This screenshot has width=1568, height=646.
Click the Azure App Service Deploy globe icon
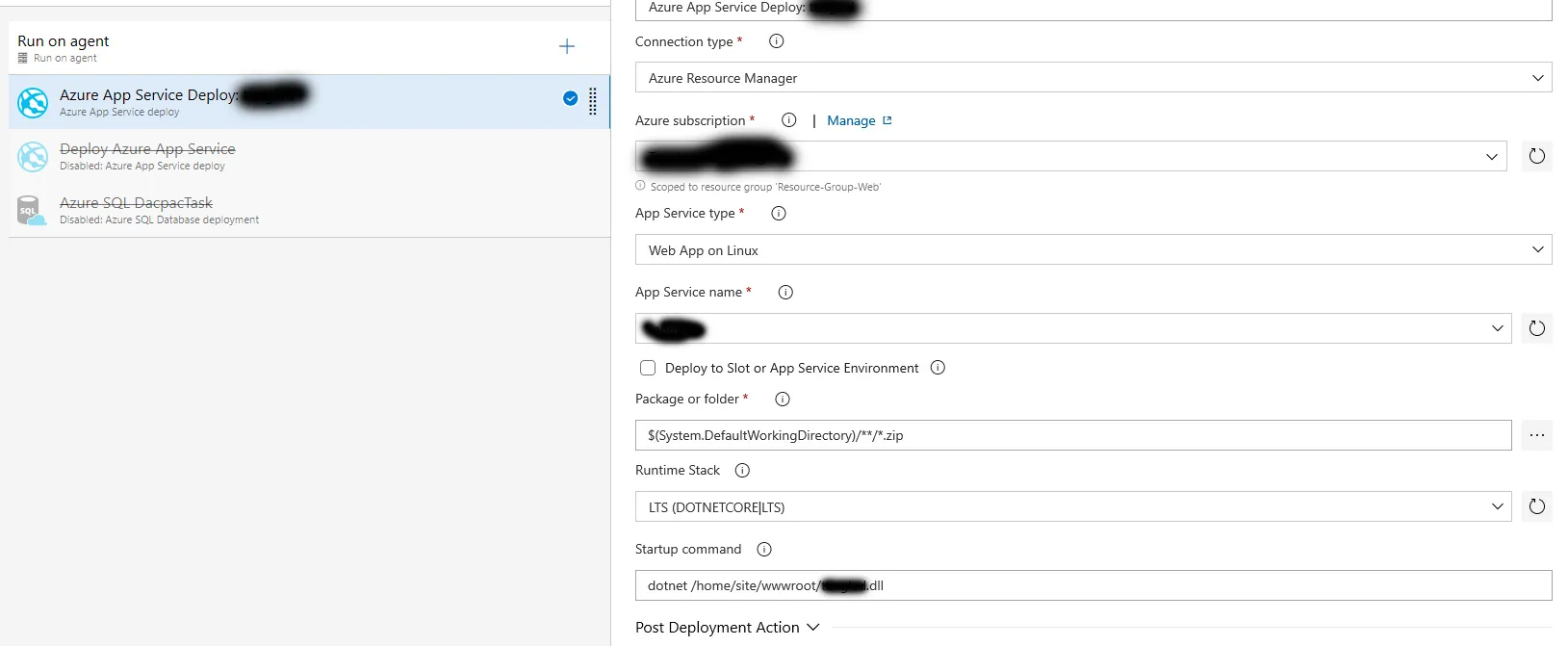click(x=33, y=102)
